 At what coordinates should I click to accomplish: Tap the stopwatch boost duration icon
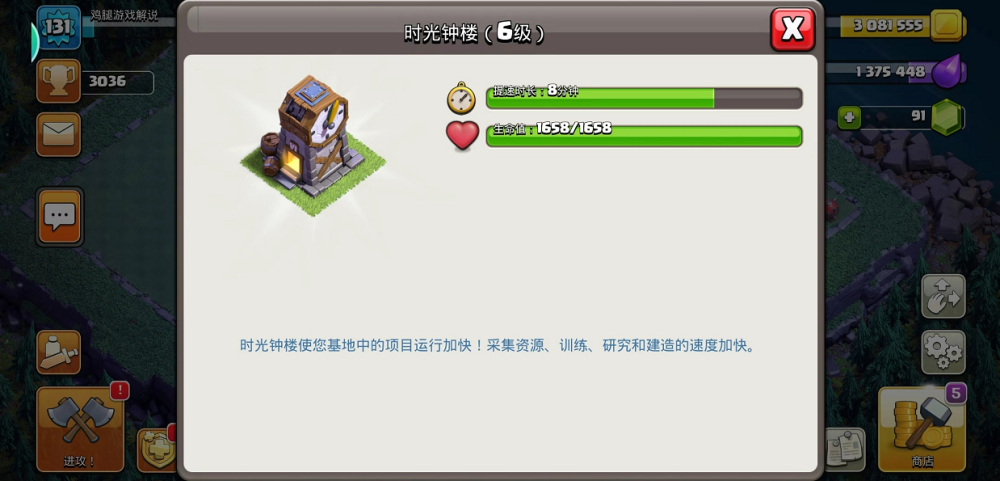pos(461,98)
